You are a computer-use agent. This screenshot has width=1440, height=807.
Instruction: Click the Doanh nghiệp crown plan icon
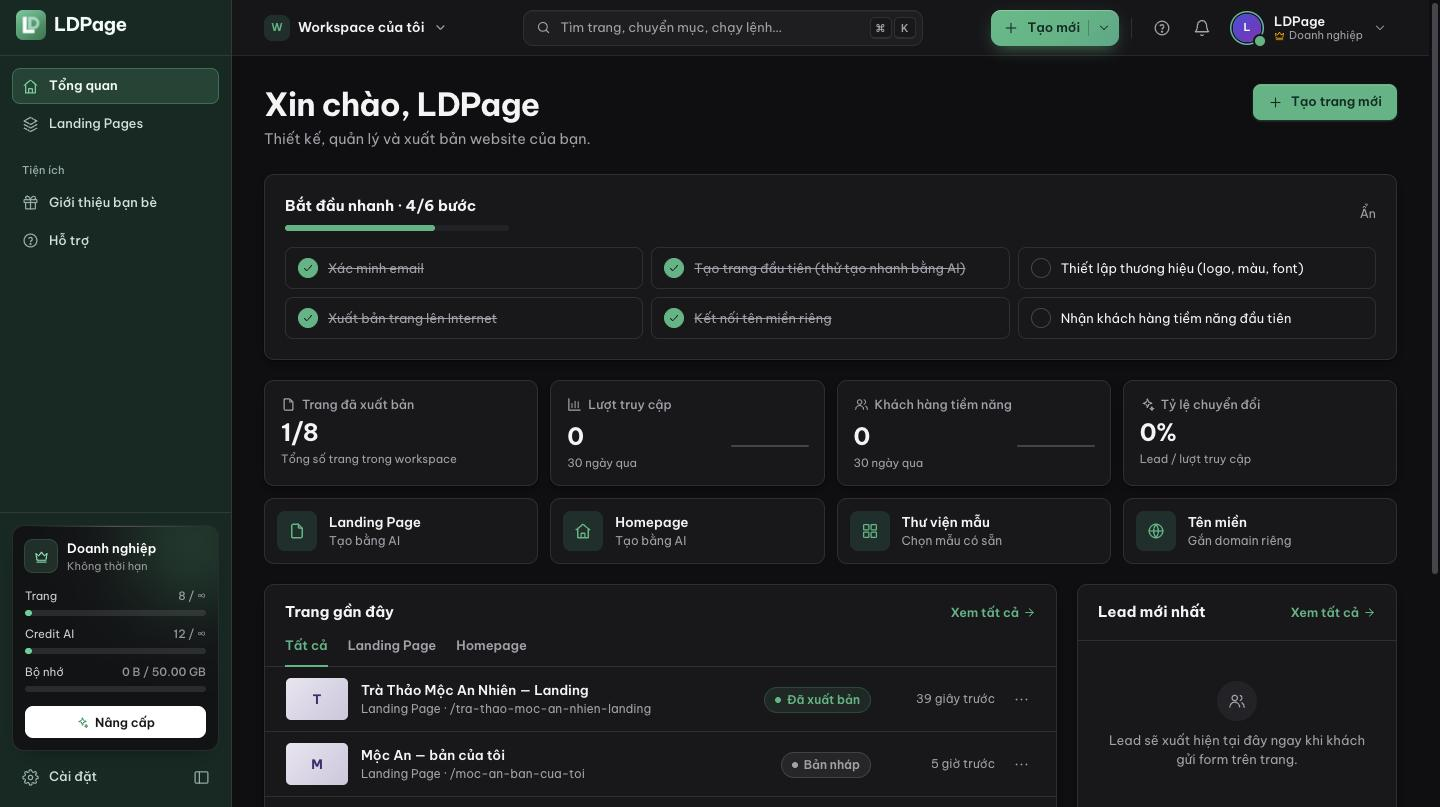[x=41, y=557]
